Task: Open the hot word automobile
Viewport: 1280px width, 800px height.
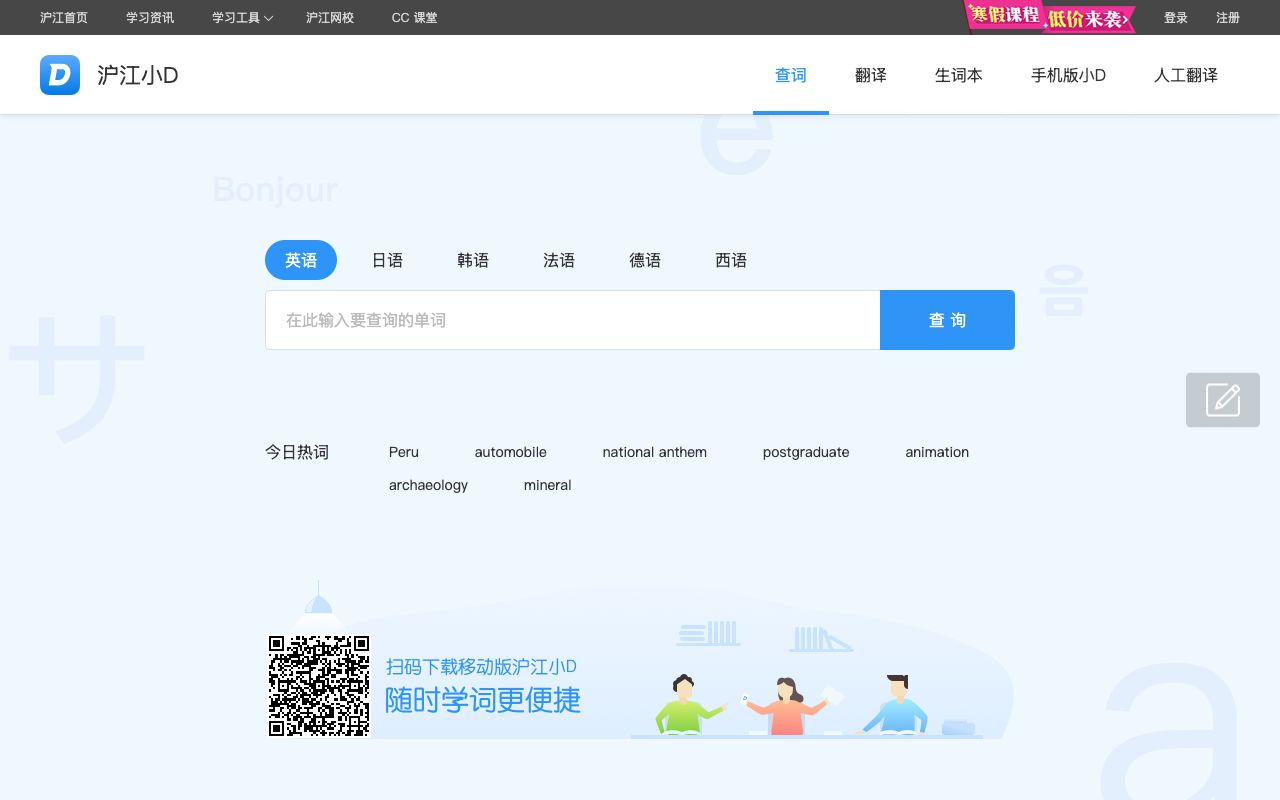Action: (x=510, y=452)
